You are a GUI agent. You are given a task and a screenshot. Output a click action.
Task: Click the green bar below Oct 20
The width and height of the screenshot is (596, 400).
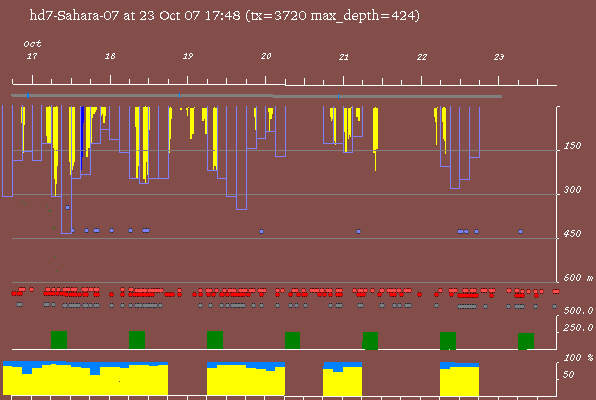click(x=292, y=340)
